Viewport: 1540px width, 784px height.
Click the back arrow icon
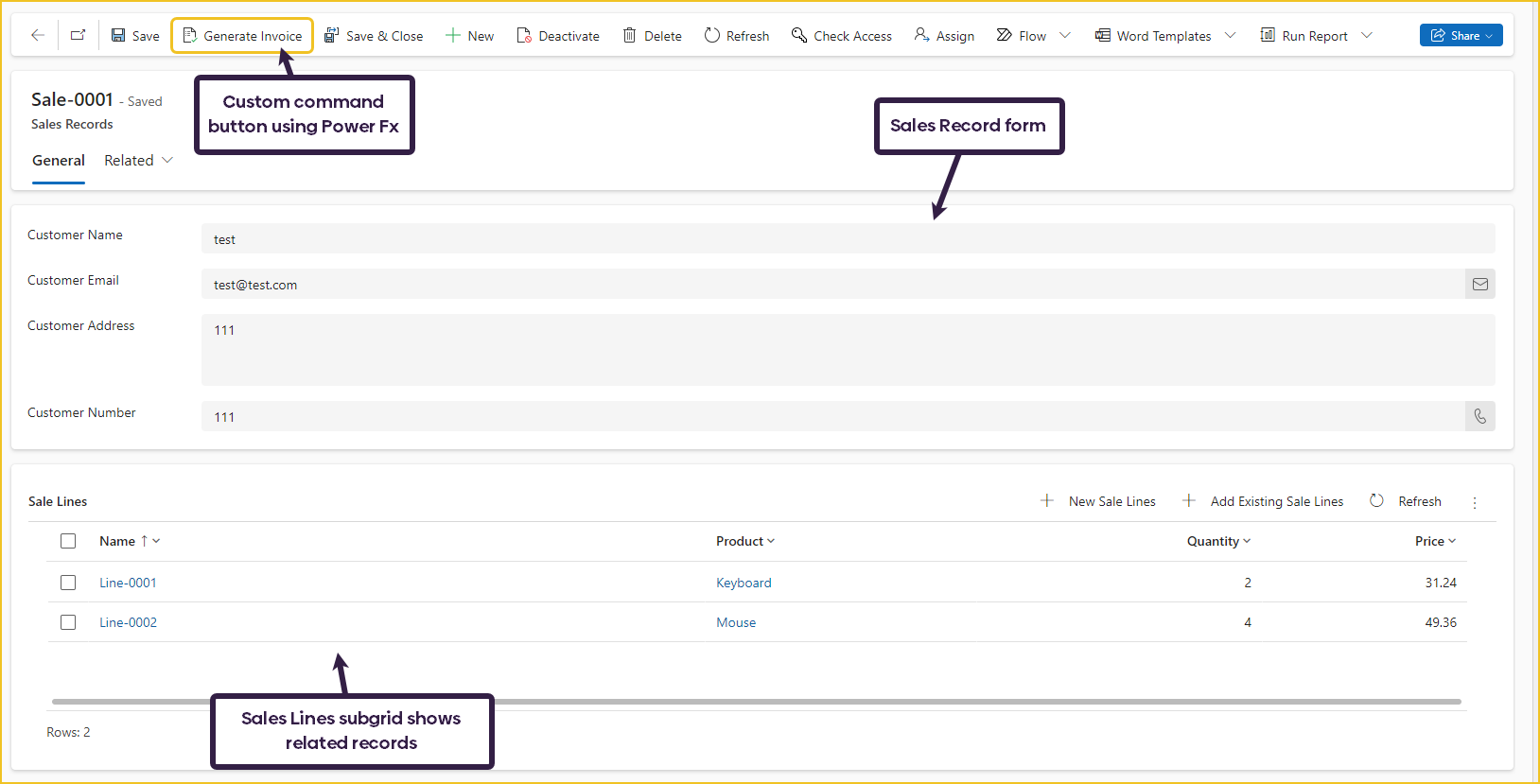pos(38,35)
